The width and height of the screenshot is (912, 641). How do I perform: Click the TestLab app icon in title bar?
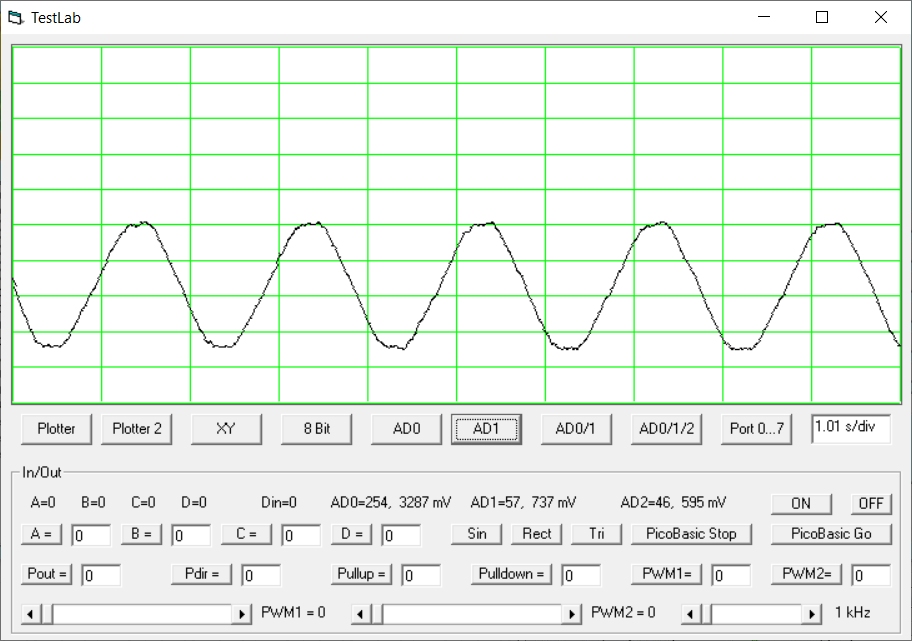pos(15,18)
